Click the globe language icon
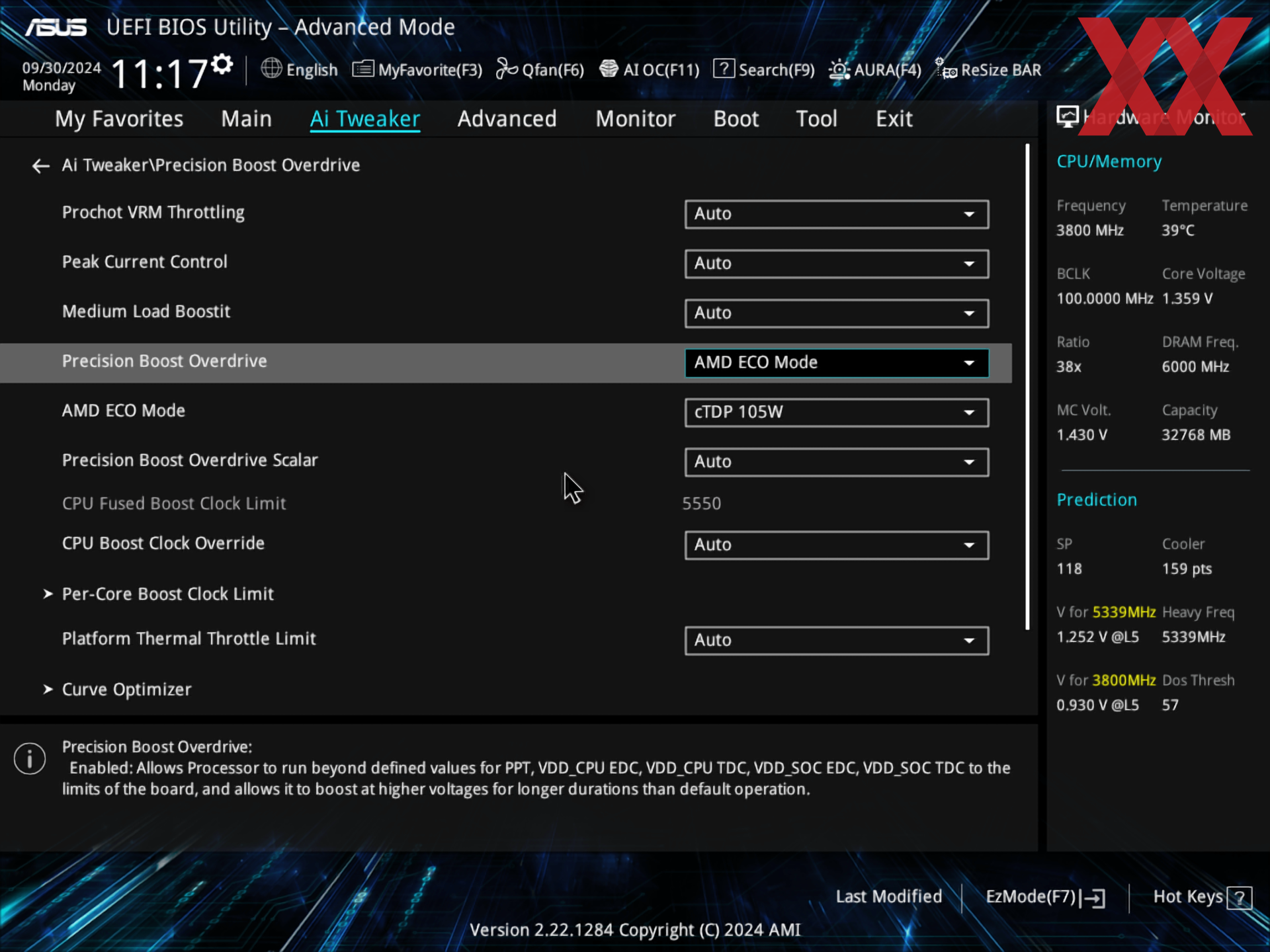This screenshot has width=1270, height=952. (271, 69)
